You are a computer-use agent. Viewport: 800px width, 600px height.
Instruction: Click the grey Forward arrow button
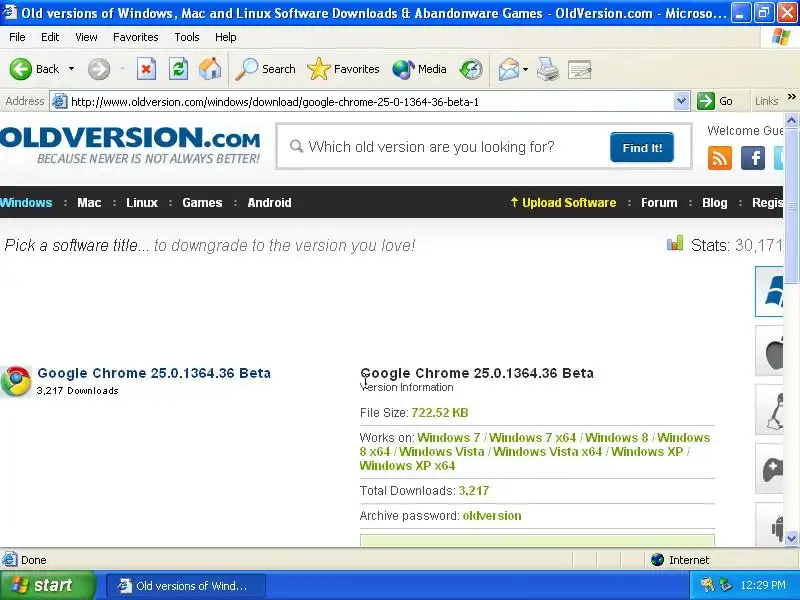[x=99, y=69]
